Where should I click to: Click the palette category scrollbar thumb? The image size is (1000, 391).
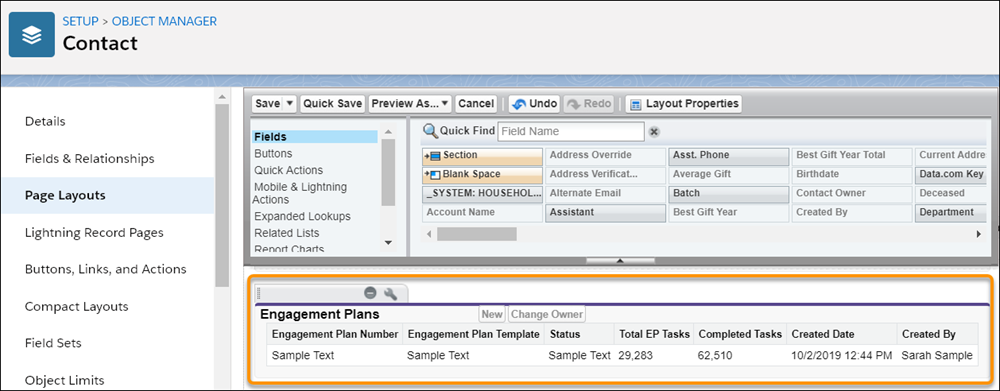coord(387,172)
